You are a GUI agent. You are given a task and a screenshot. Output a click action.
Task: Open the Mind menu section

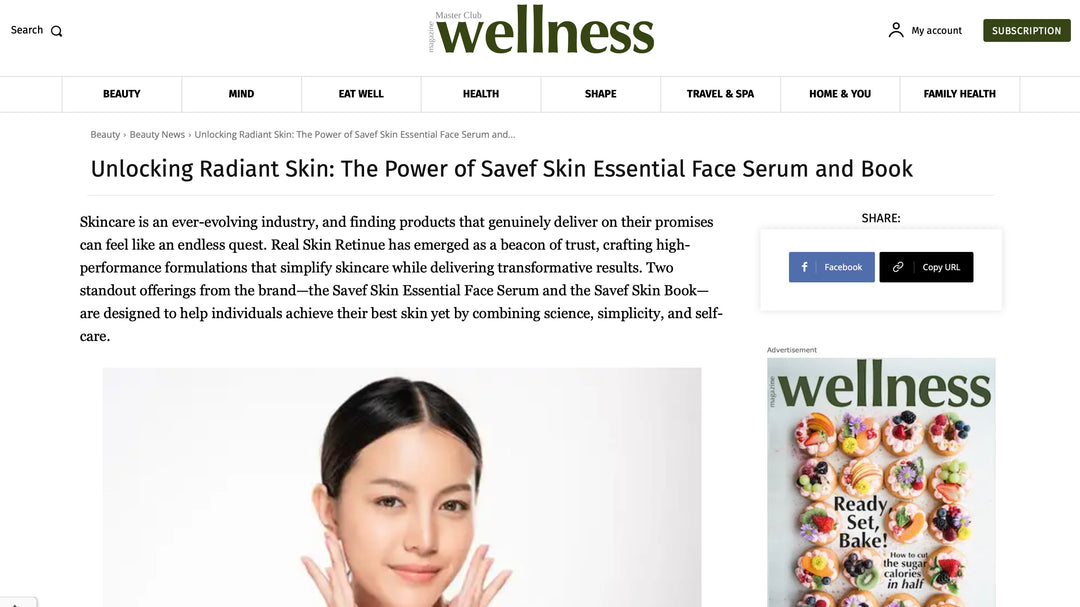[x=242, y=94]
